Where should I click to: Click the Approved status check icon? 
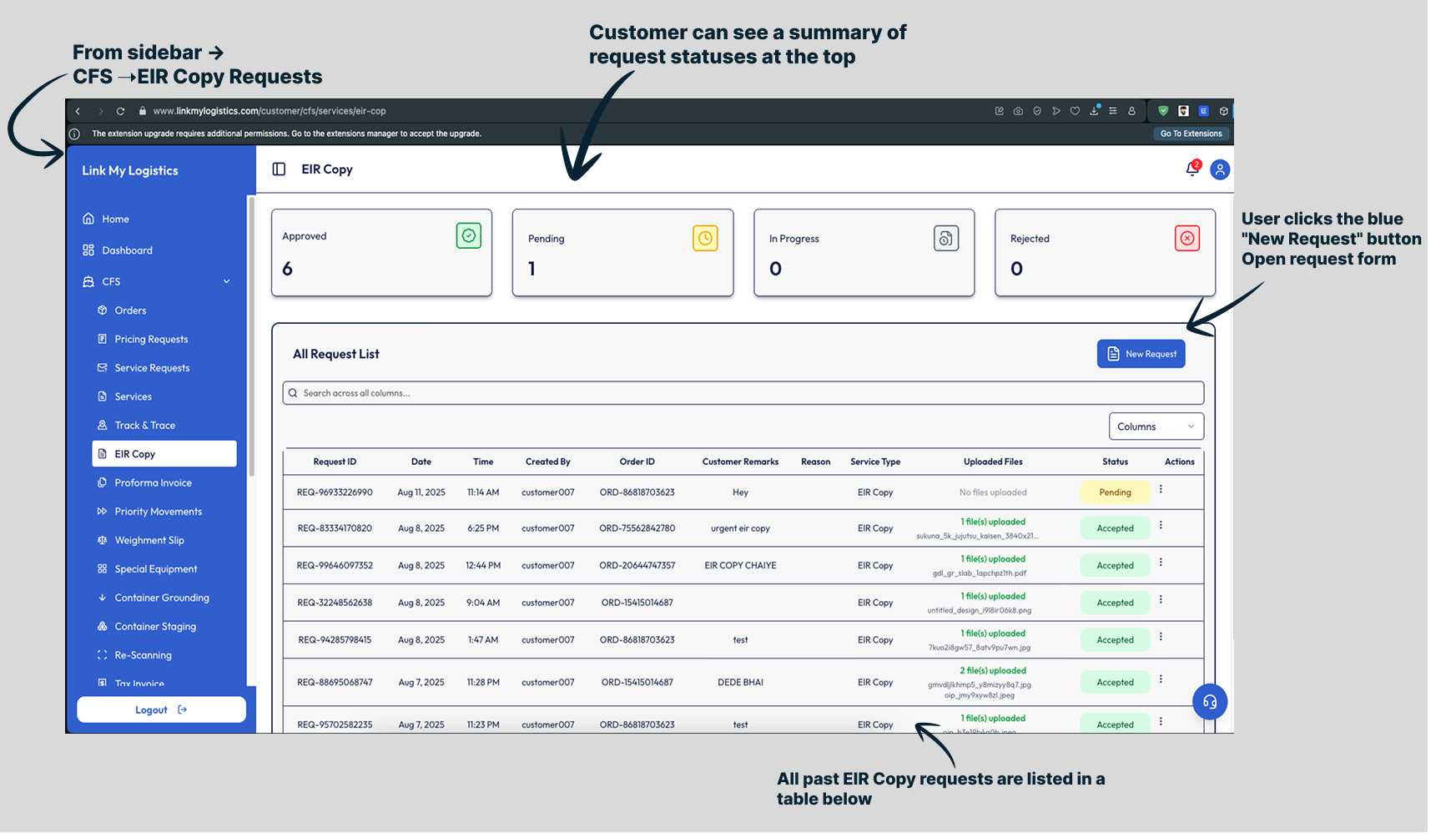469,236
